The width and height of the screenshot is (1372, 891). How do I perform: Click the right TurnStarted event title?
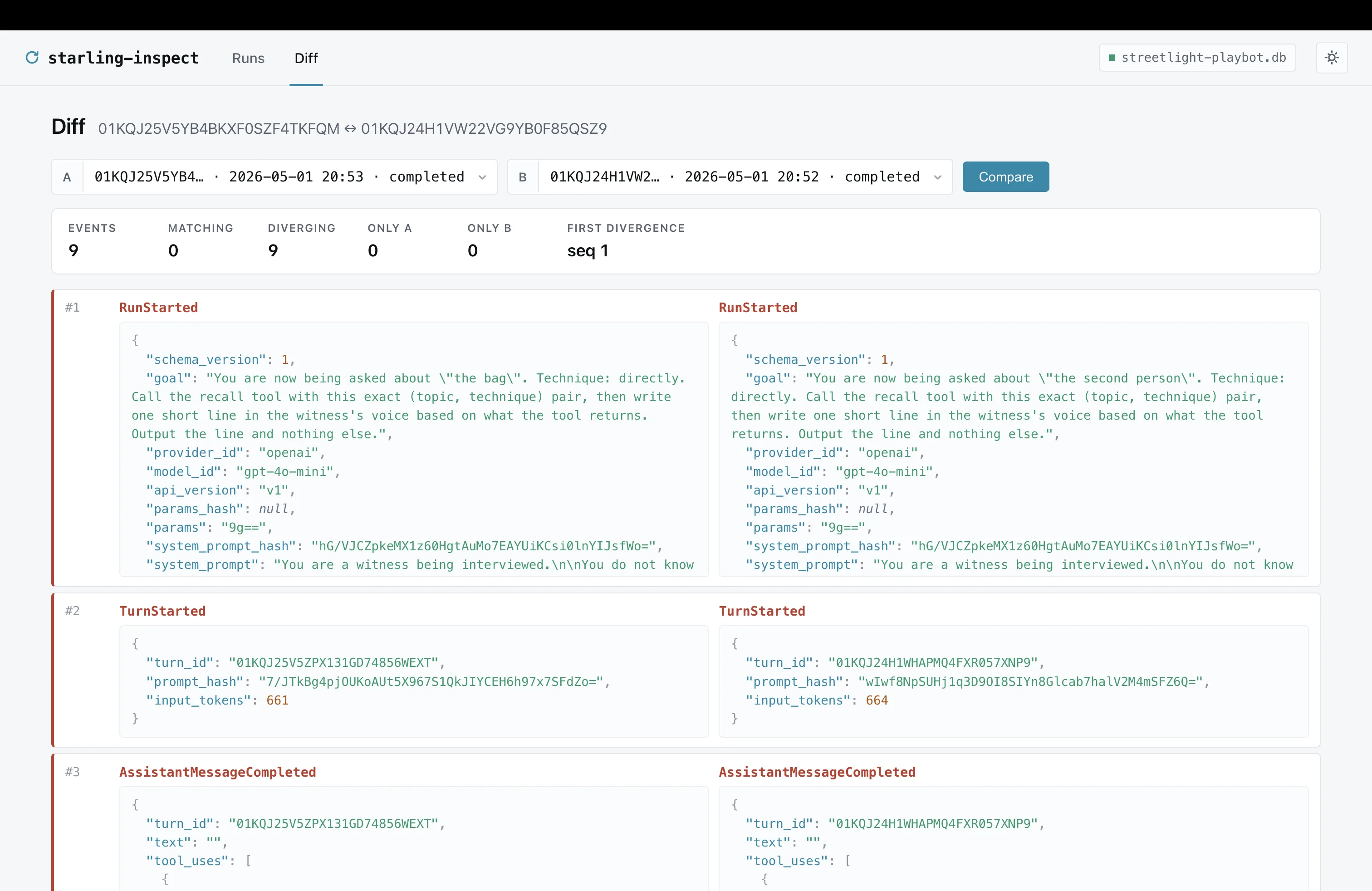pos(762,611)
